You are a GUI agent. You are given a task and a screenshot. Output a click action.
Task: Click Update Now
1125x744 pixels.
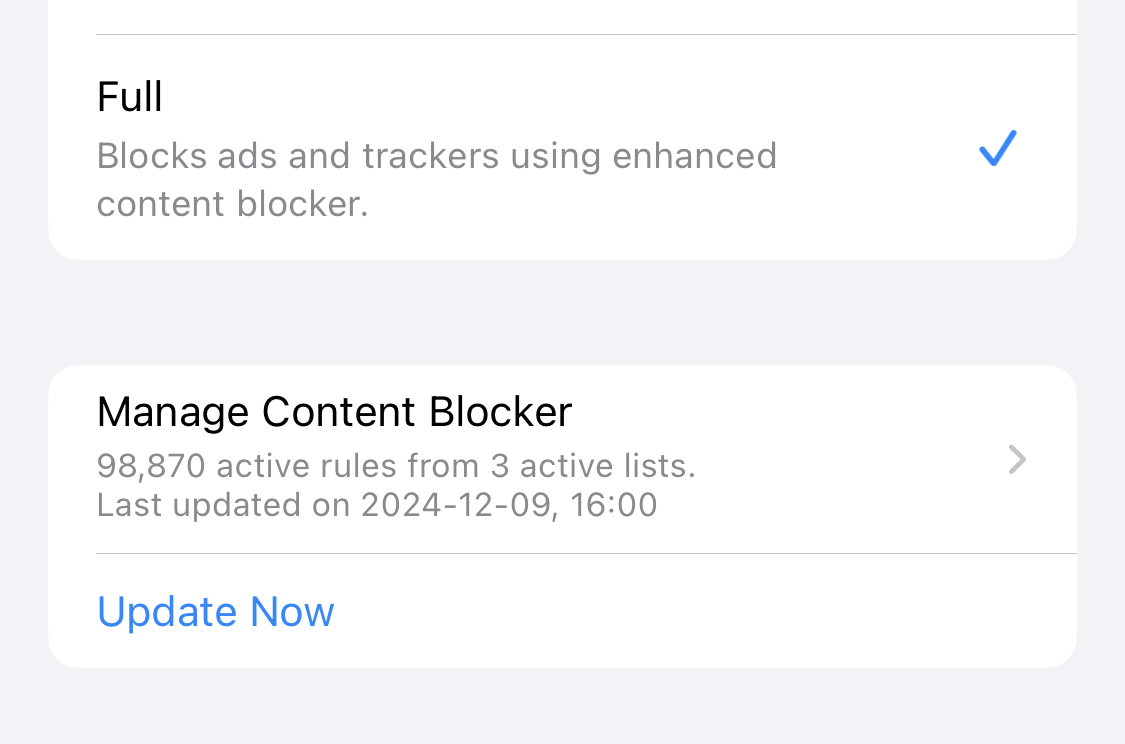tap(216, 612)
